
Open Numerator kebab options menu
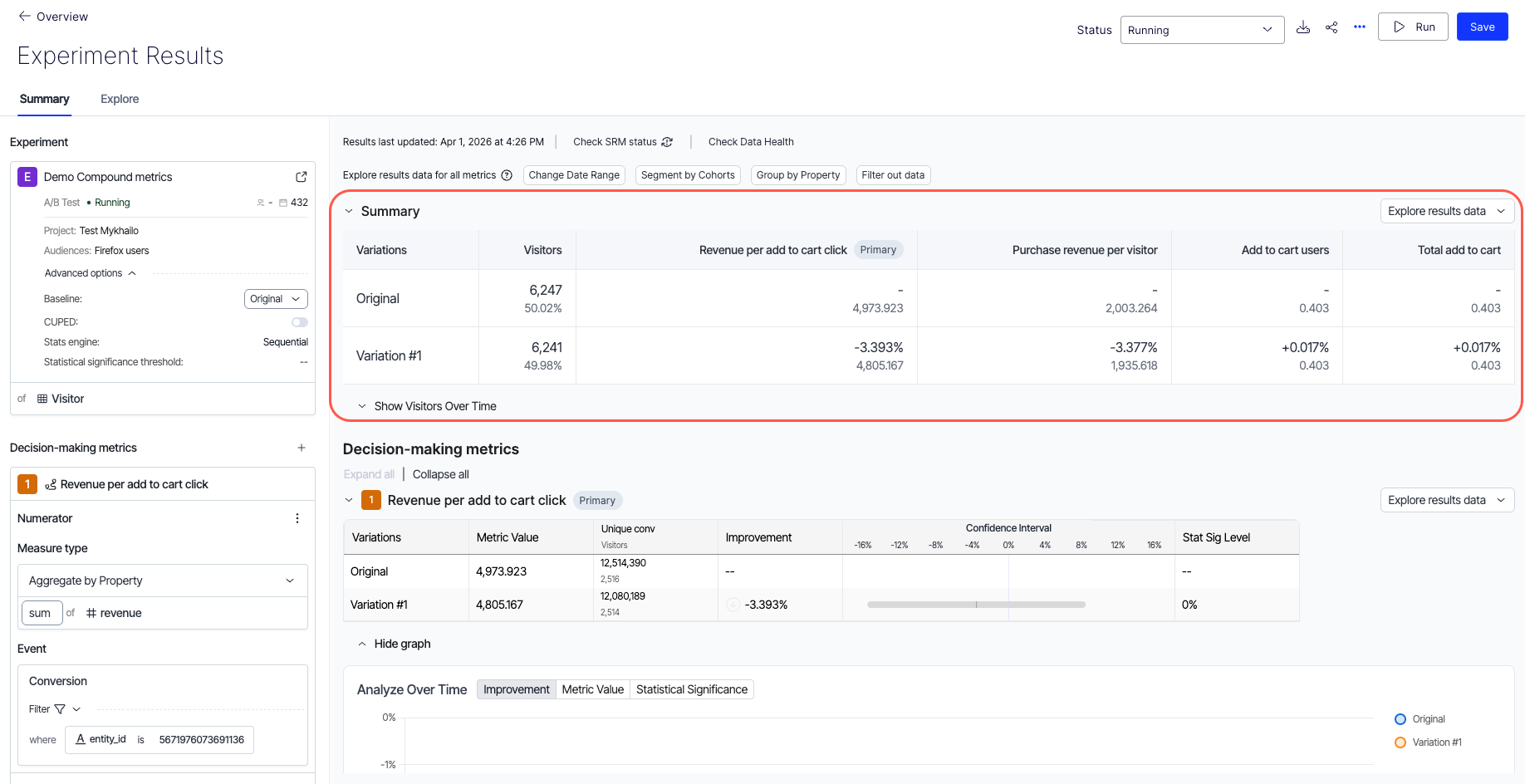tap(297, 518)
